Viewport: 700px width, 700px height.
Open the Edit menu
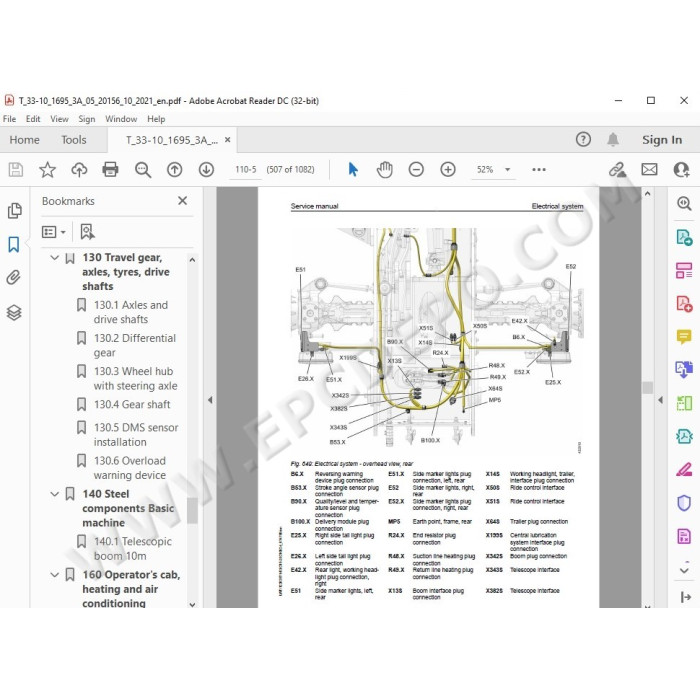point(33,119)
